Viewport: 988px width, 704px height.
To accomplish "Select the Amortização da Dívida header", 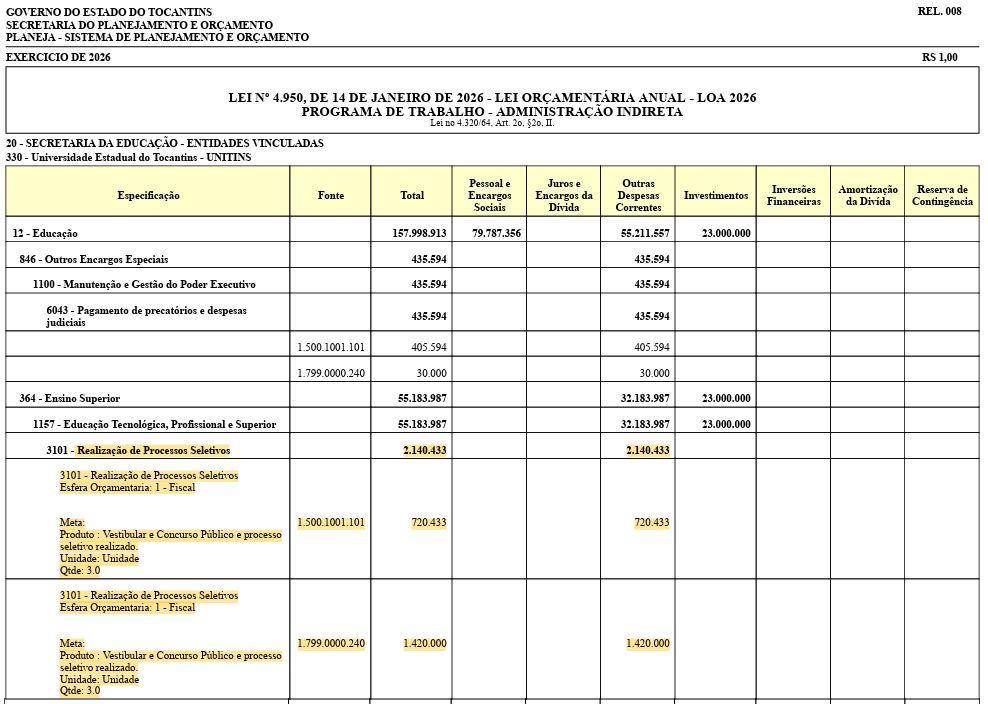I will [867, 195].
